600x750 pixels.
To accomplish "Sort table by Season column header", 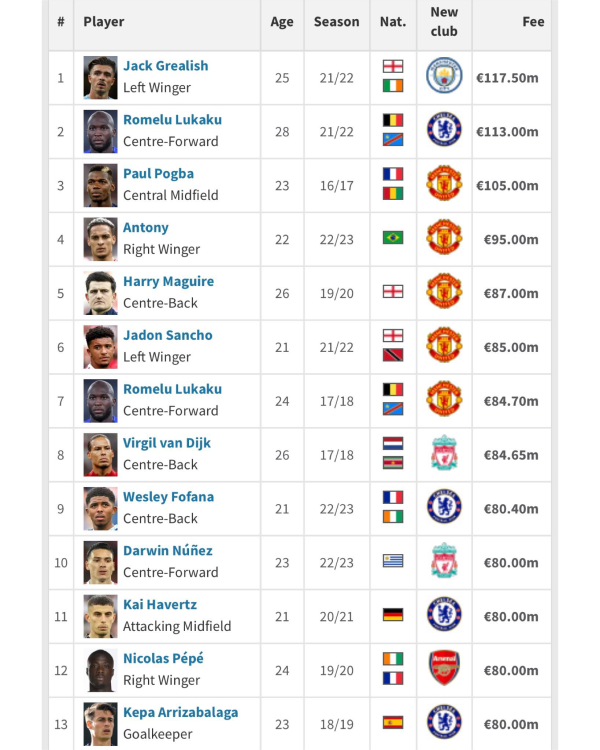I will tap(336, 22).
